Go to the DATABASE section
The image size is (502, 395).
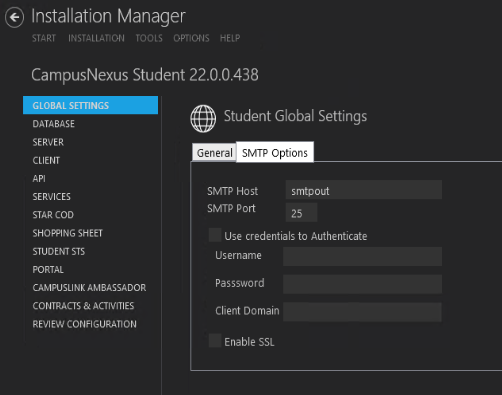[54, 124]
